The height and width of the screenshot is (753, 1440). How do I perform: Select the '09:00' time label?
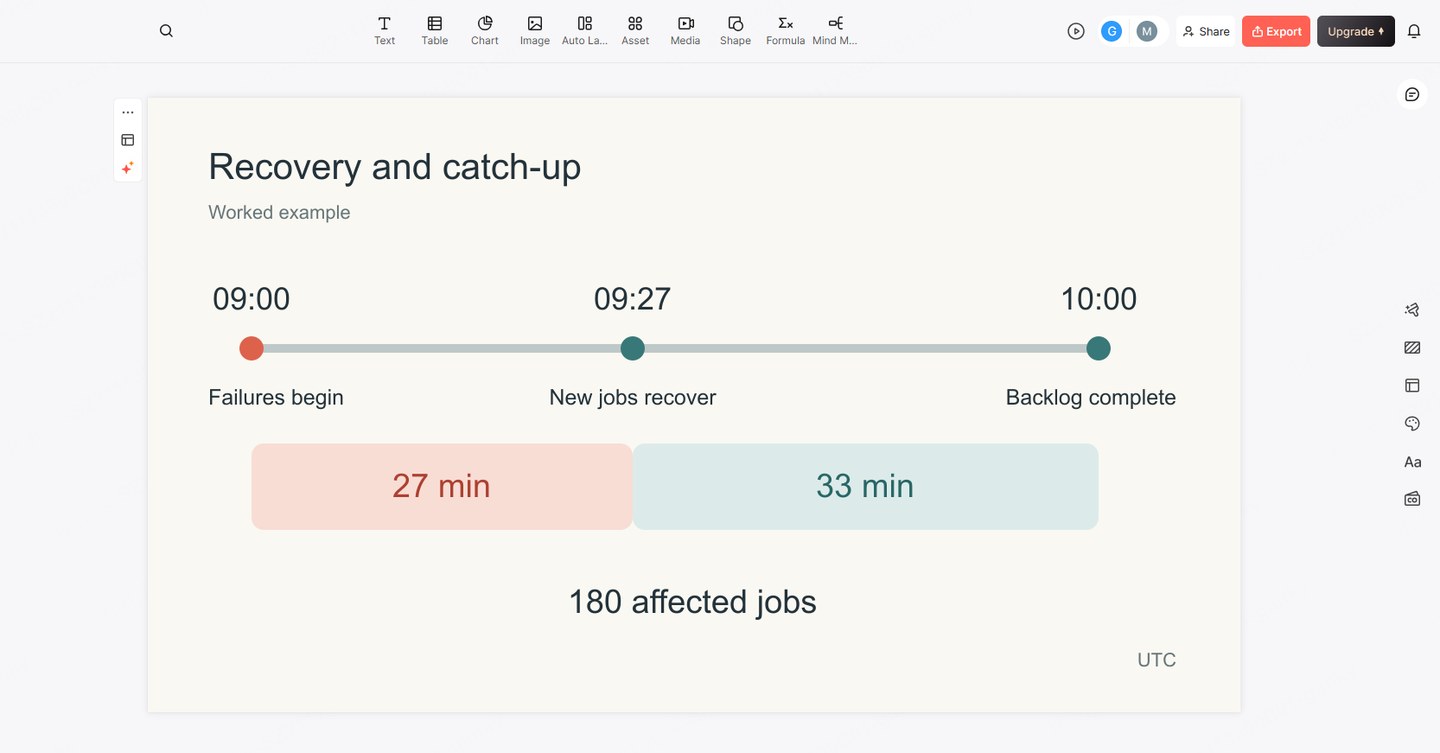(251, 299)
